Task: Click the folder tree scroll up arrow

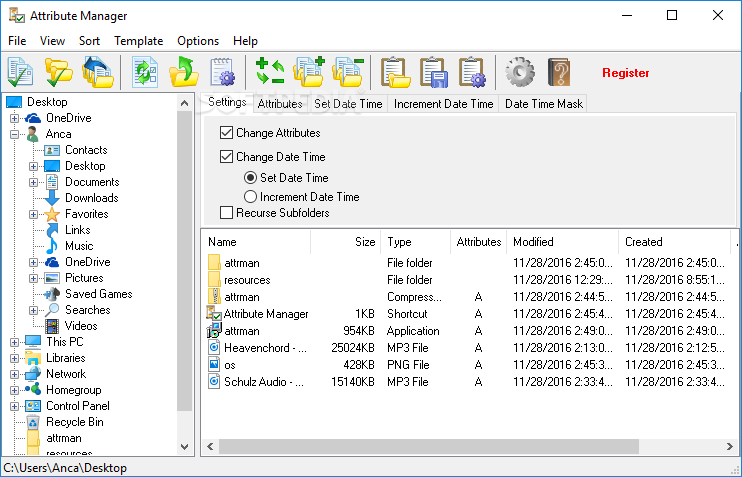Action: (x=185, y=103)
